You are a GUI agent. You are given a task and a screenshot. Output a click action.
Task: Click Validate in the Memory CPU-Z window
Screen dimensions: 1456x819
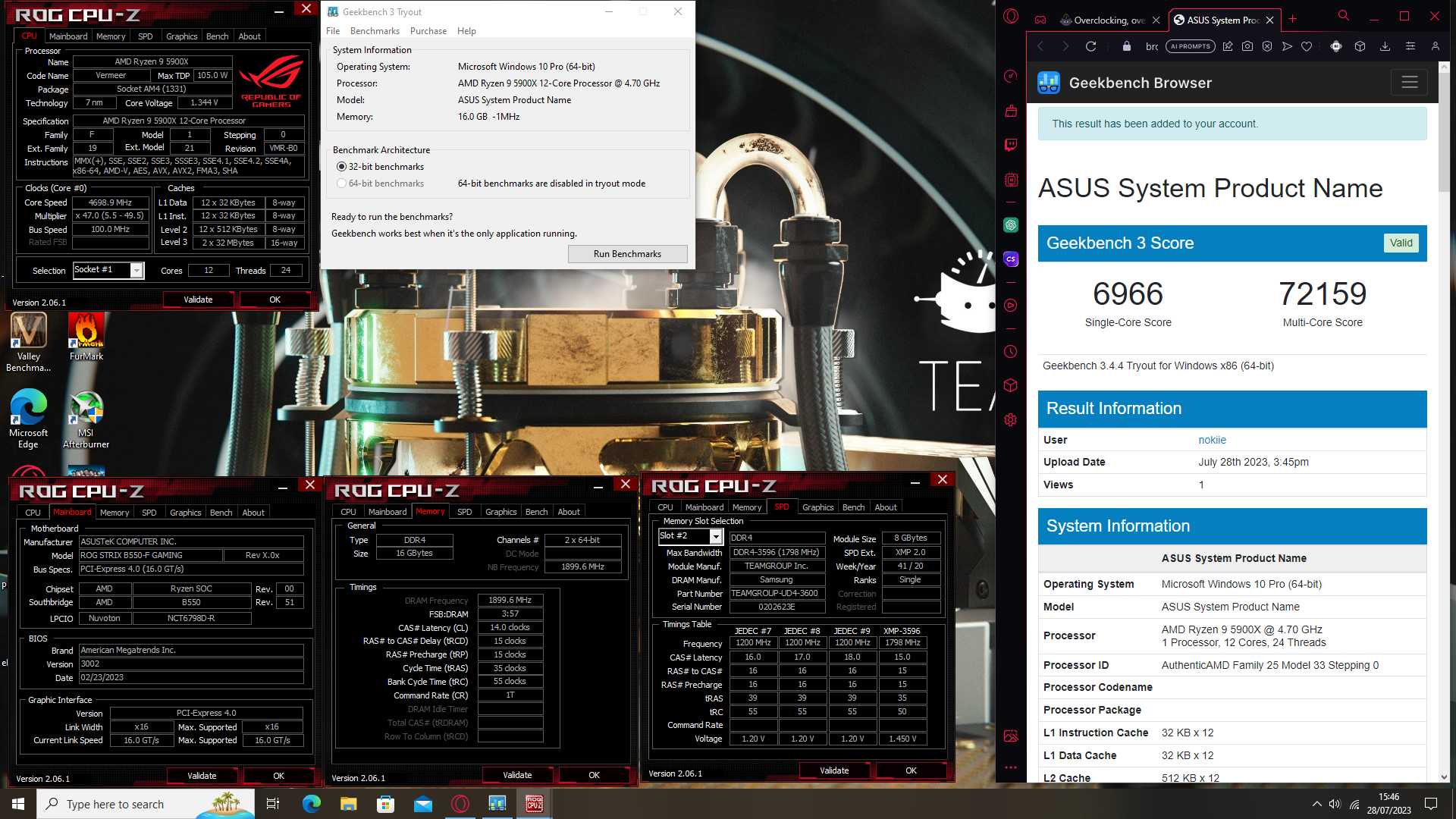517,775
